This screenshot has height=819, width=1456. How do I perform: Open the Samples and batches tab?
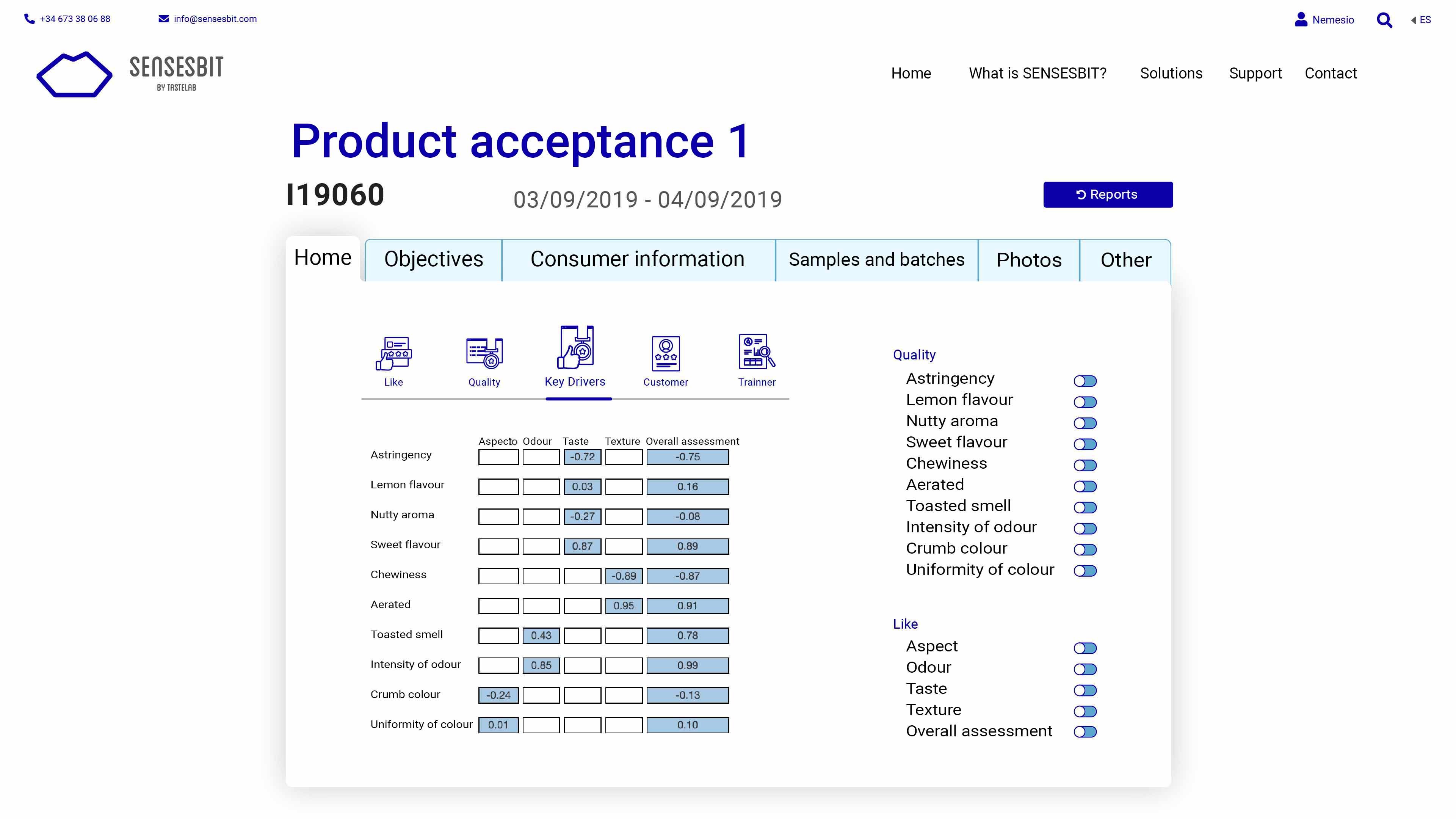tap(876, 259)
